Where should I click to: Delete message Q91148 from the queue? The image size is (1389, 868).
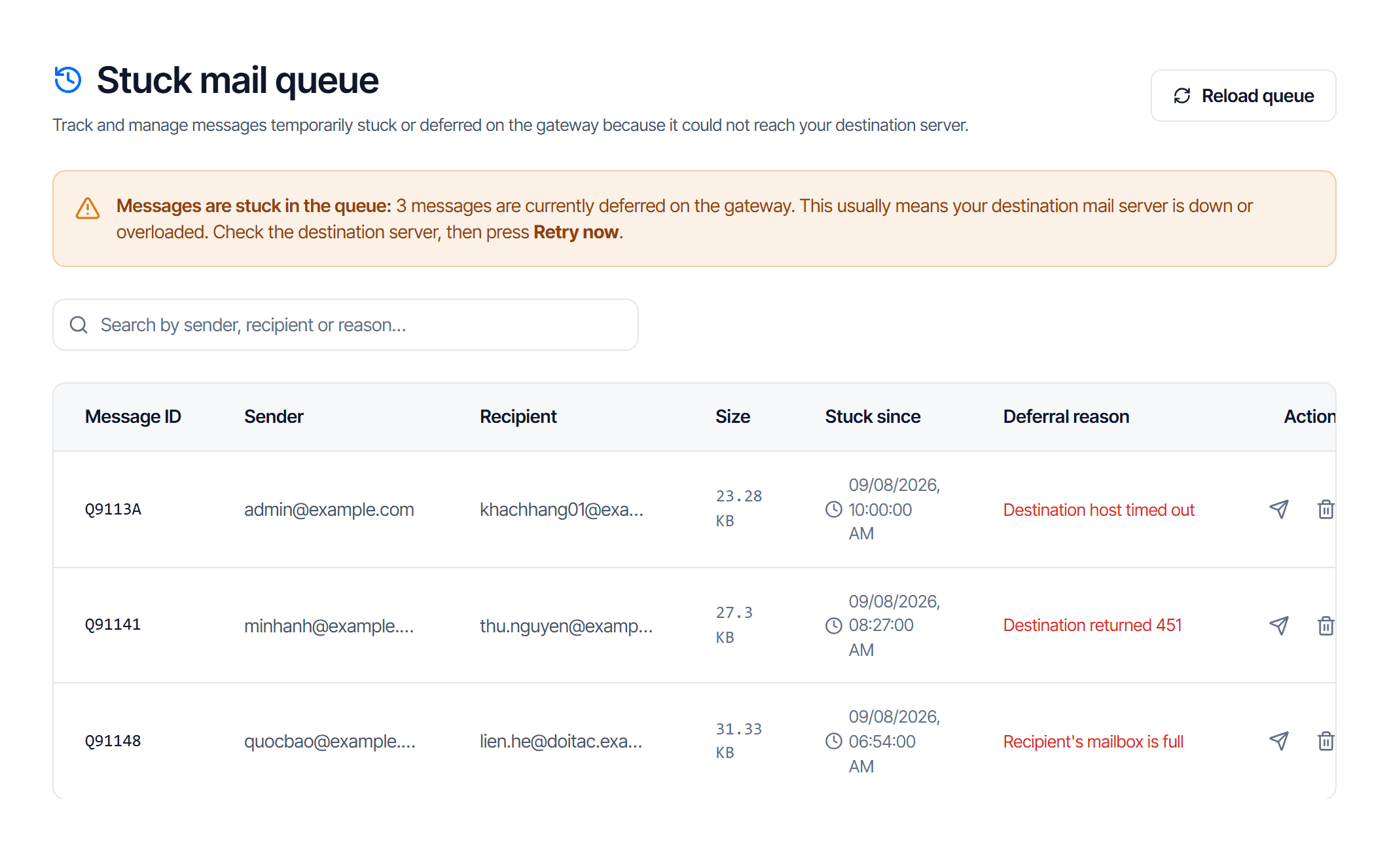tap(1326, 741)
